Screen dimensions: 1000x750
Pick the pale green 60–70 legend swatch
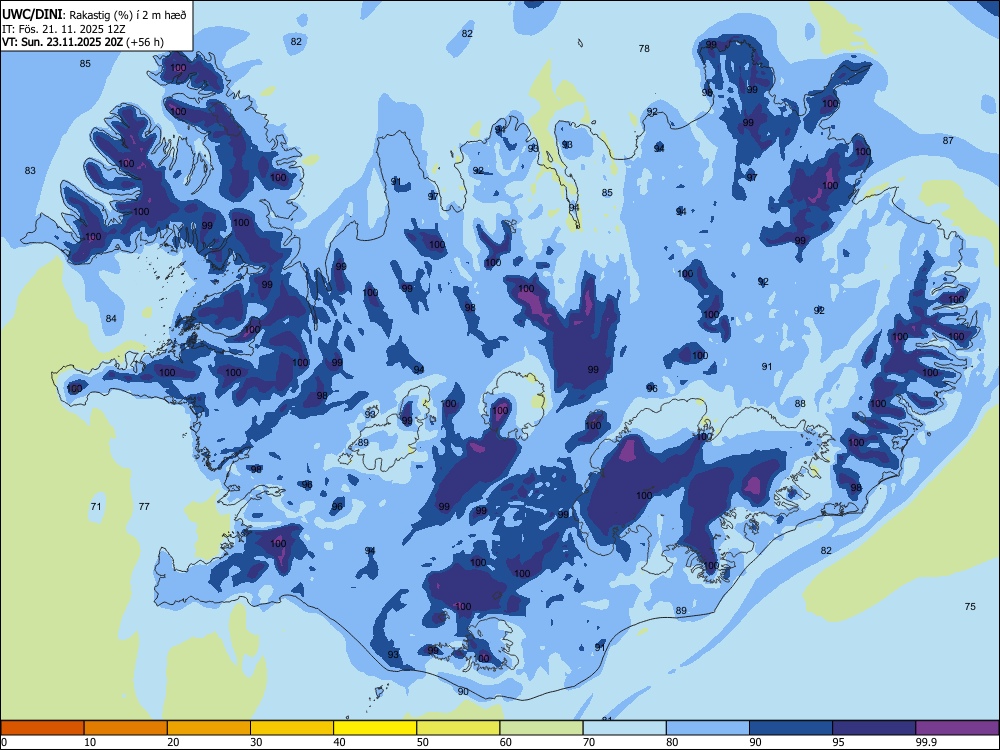point(541,728)
